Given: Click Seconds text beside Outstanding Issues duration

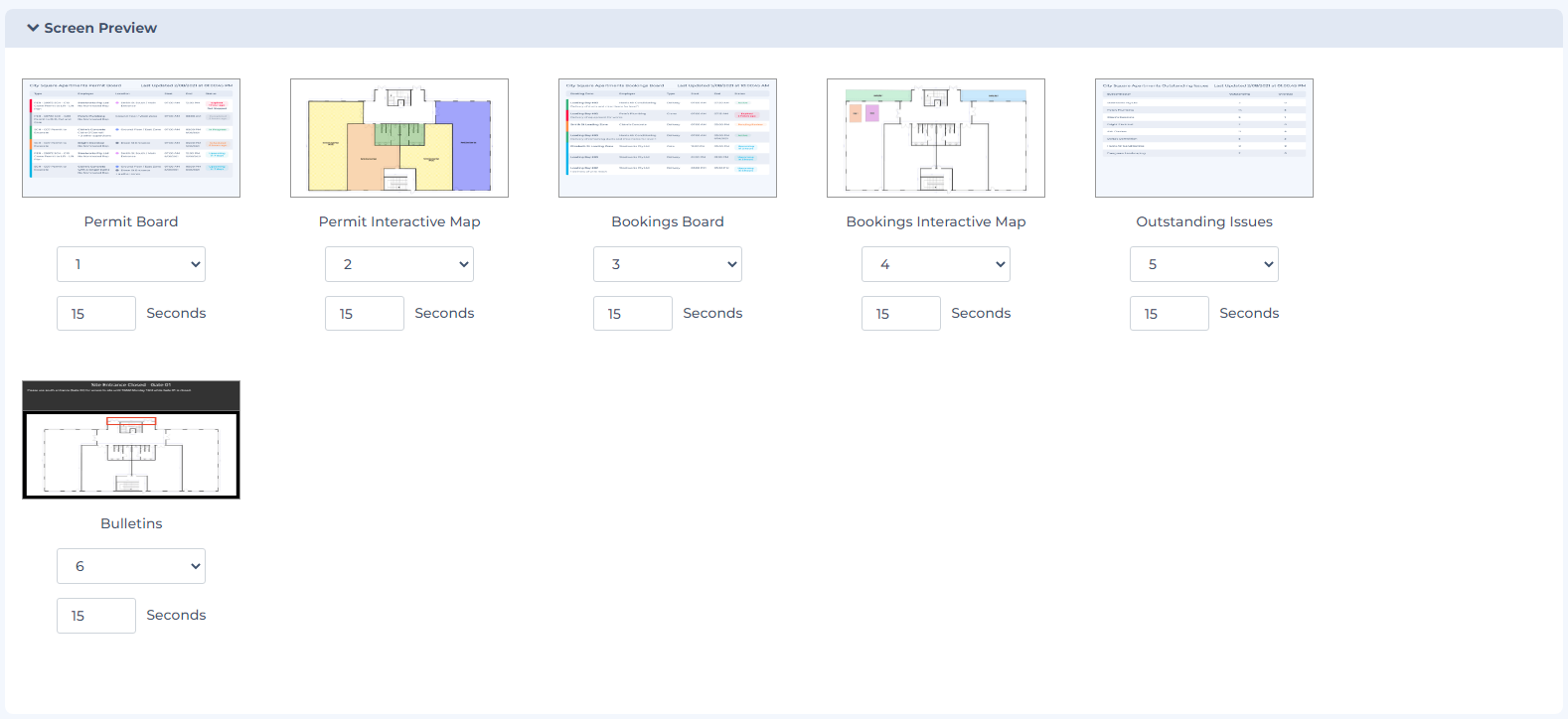Looking at the screenshot, I should (1249, 313).
